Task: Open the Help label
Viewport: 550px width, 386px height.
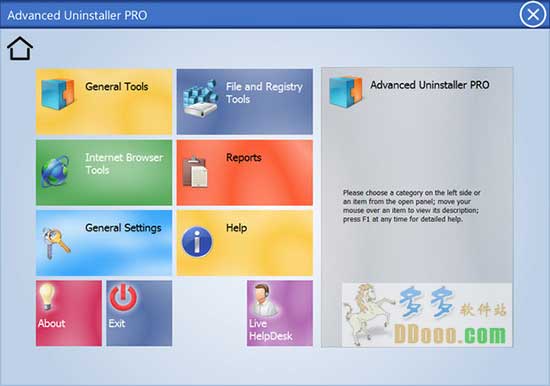Action: [x=236, y=228]
